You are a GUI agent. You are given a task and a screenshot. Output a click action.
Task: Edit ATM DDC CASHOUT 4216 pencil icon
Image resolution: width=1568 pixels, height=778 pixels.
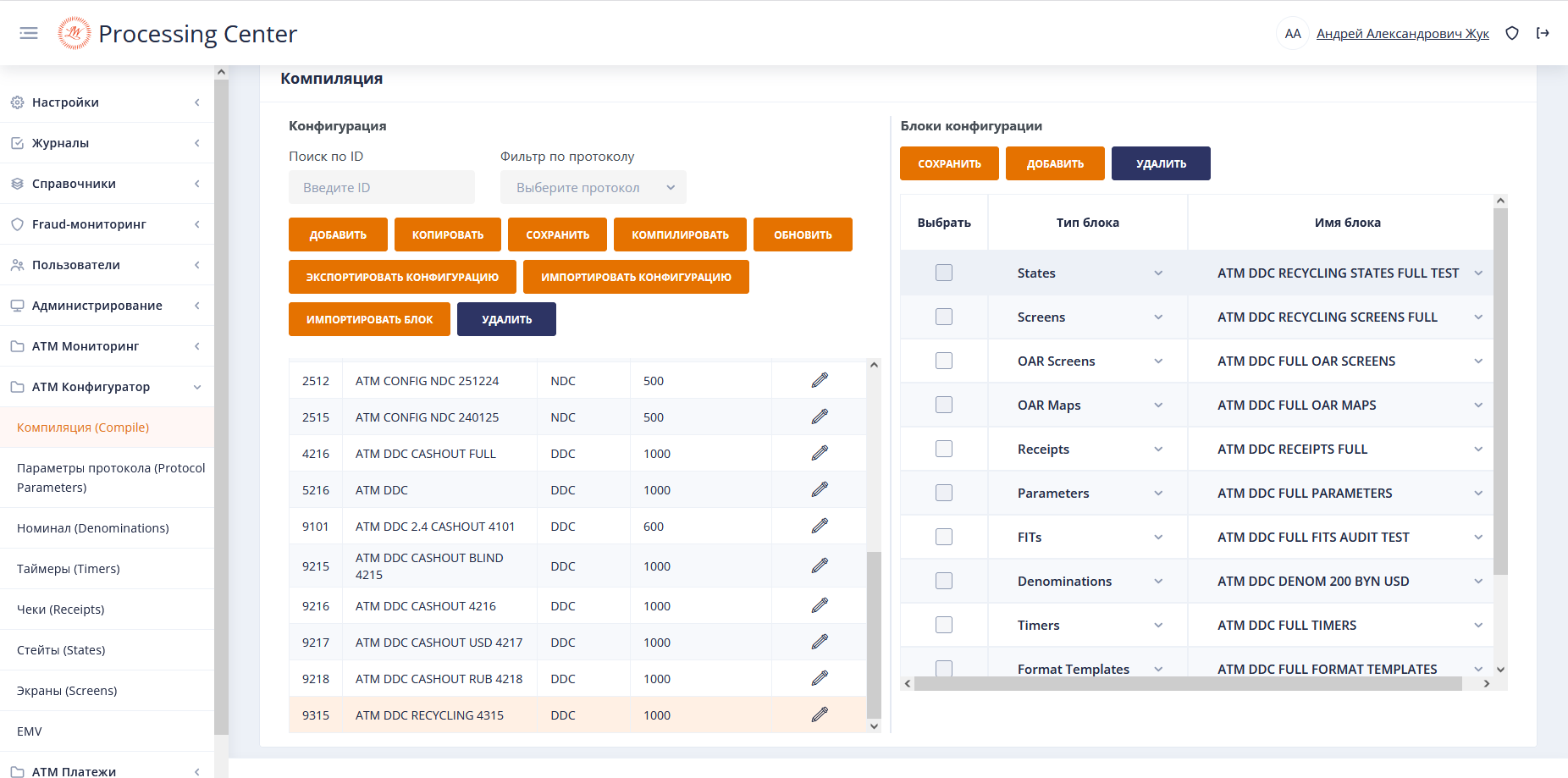[x=819, y=605]
